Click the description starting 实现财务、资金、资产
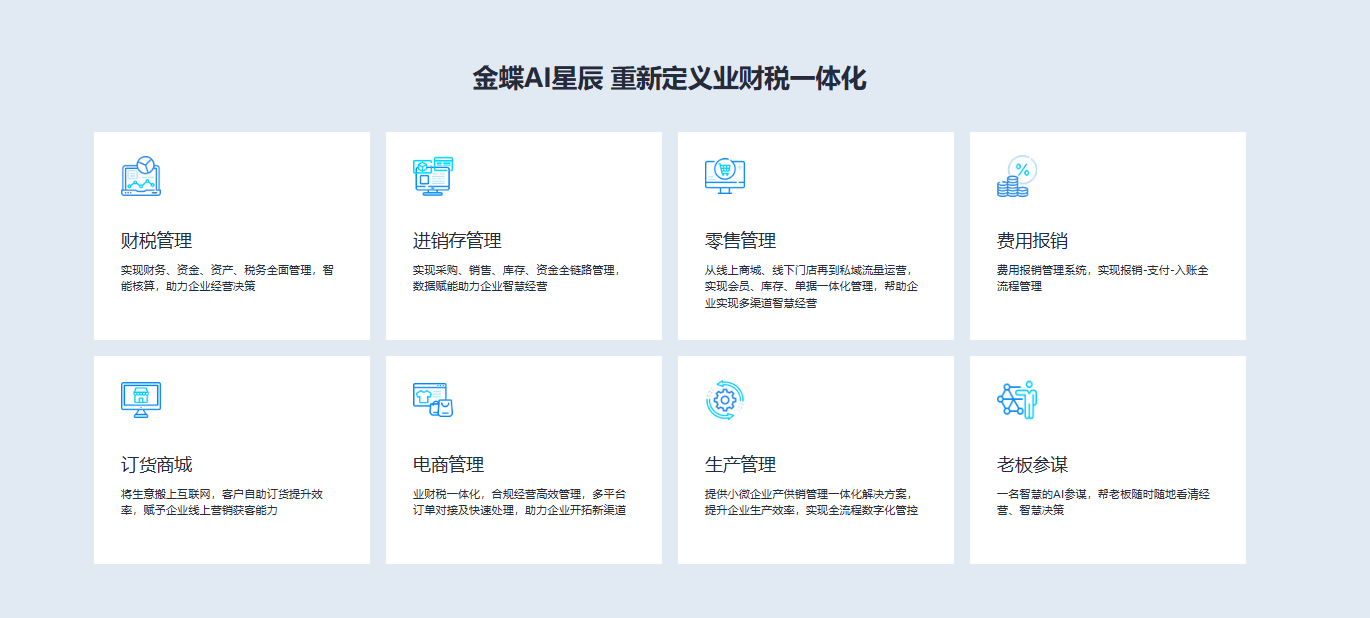This screenshot has width=1370, height=618. (x=227, y=278)
